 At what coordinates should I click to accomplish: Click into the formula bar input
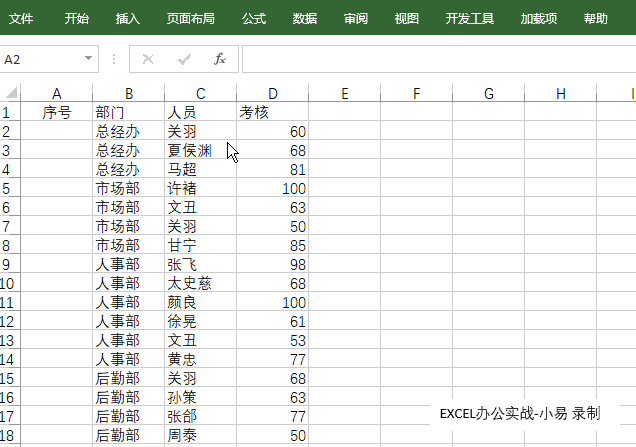coord(439,59)
